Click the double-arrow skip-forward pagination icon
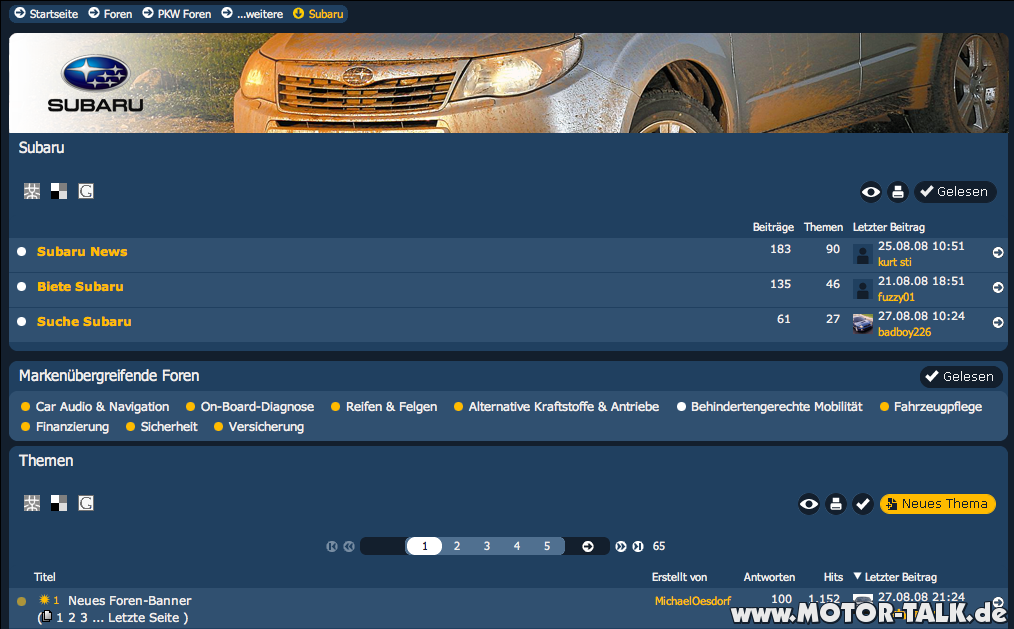The width and height of the screenshot is (1014, 629). (621, 547)
